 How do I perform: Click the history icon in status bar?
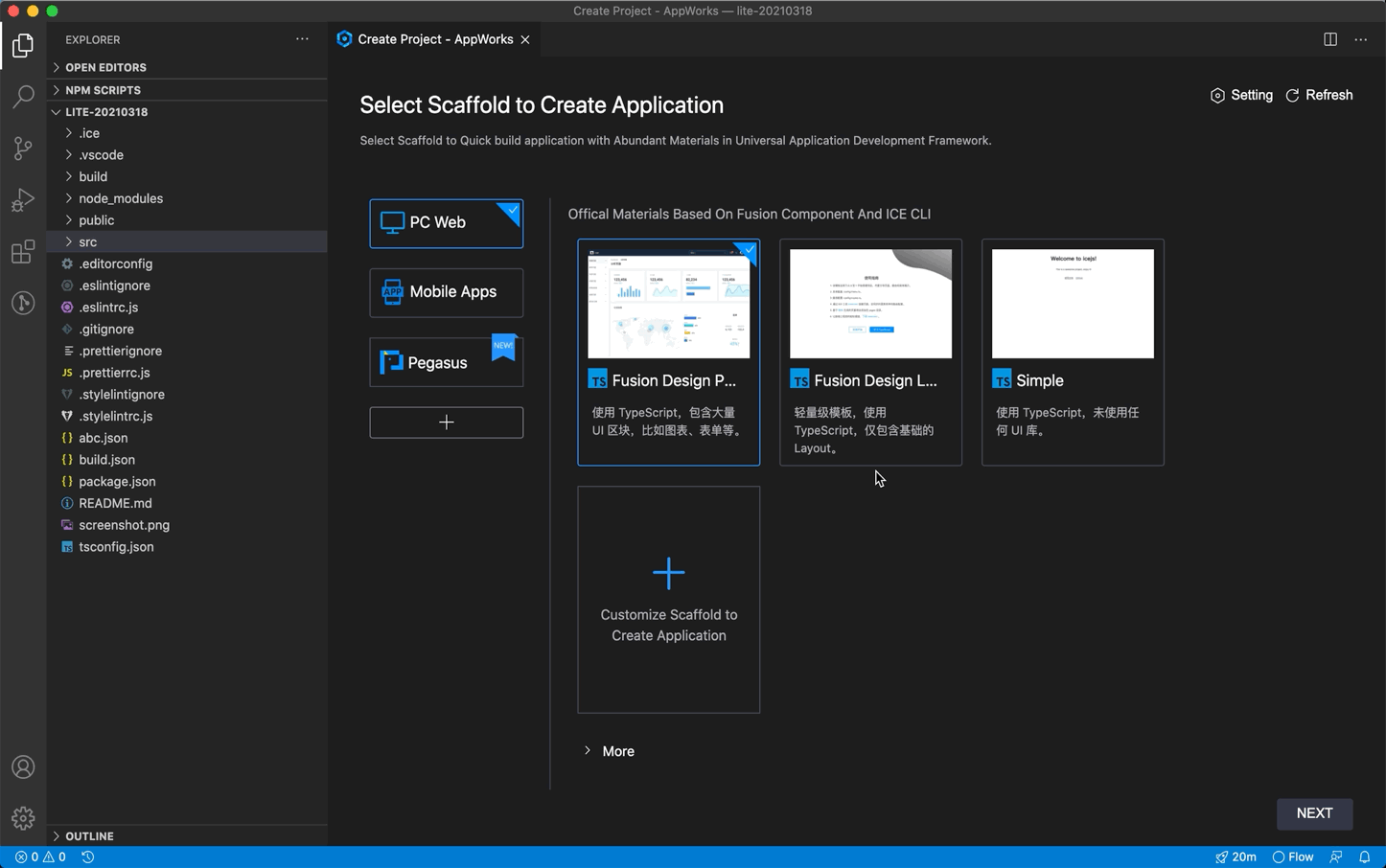88,857
